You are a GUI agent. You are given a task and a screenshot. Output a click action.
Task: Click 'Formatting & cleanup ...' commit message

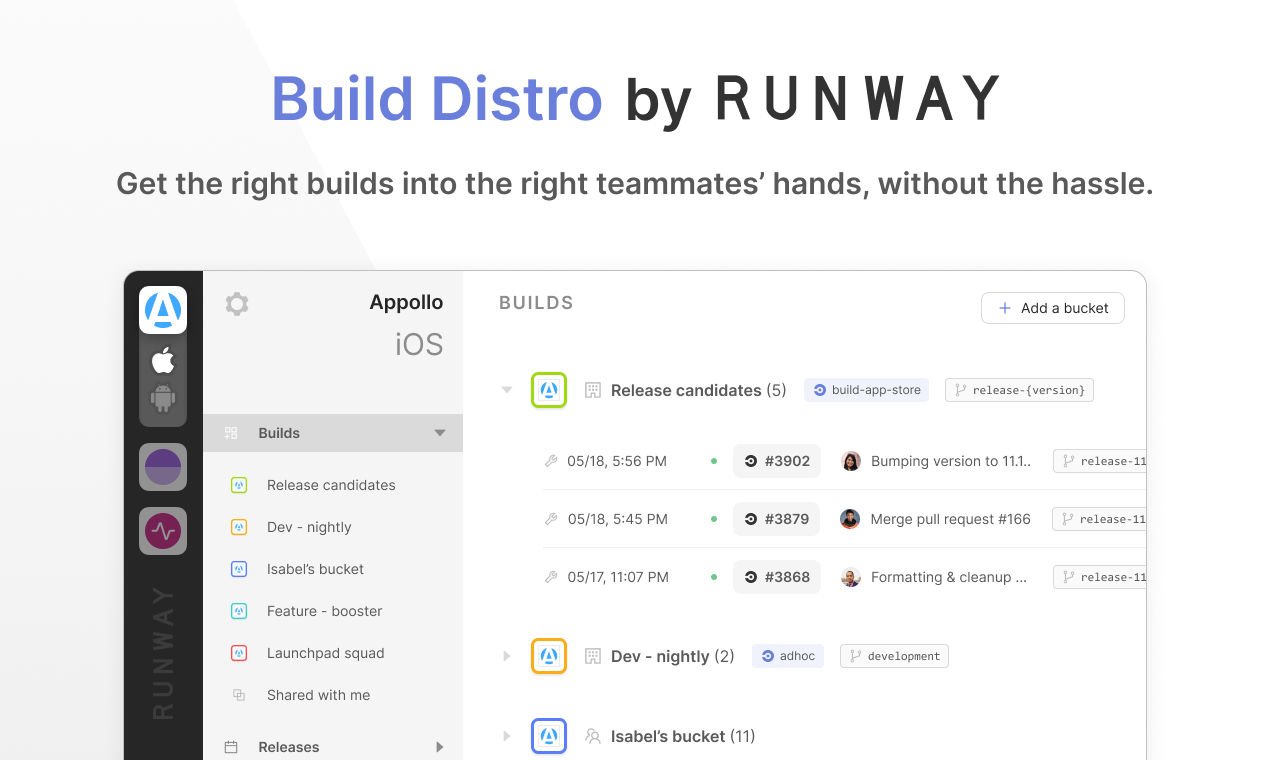949,577
